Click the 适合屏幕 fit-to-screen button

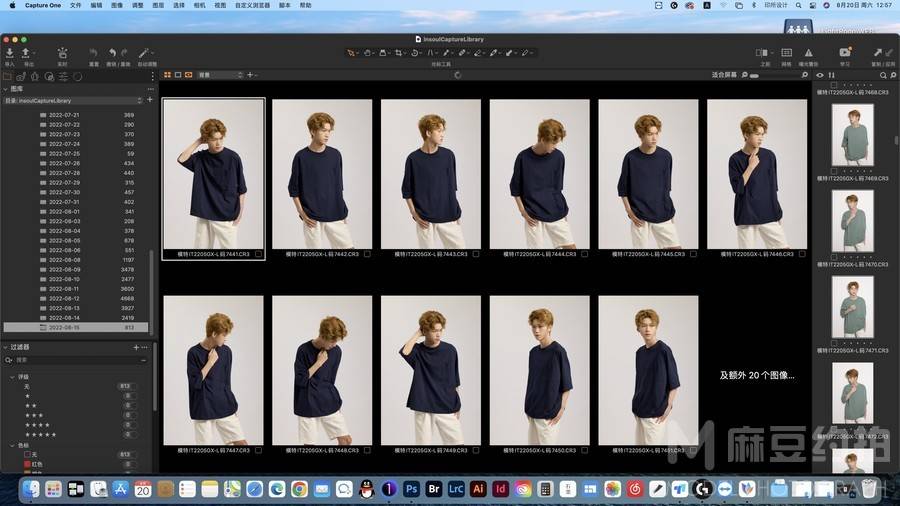point(724,75)
